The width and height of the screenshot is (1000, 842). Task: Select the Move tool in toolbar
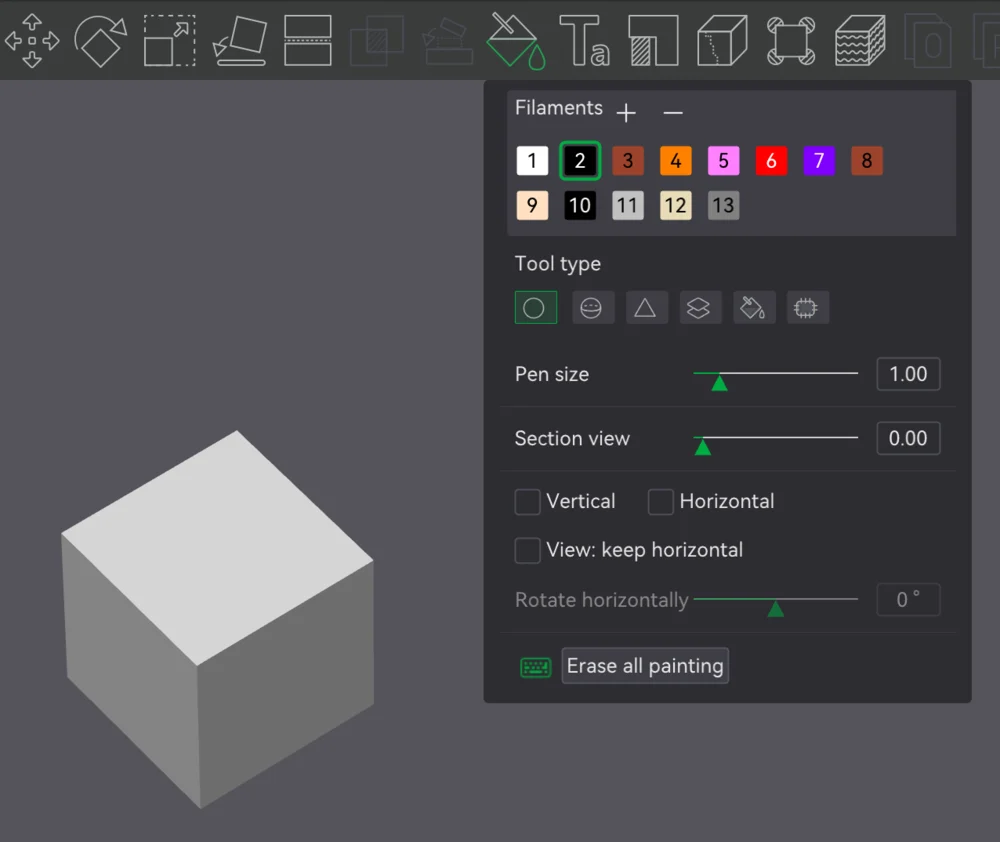[32, 41]
